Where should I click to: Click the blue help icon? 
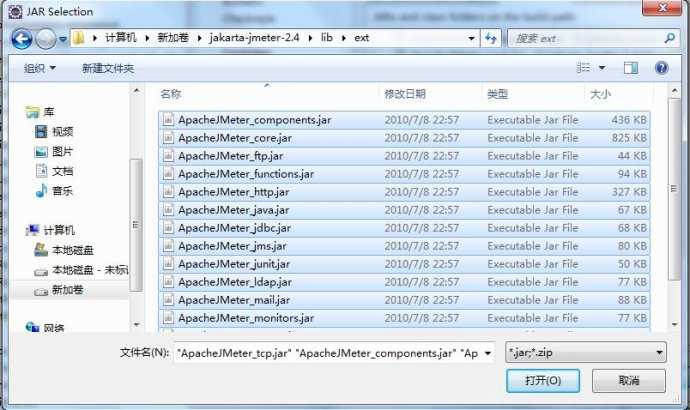(661, 68)
